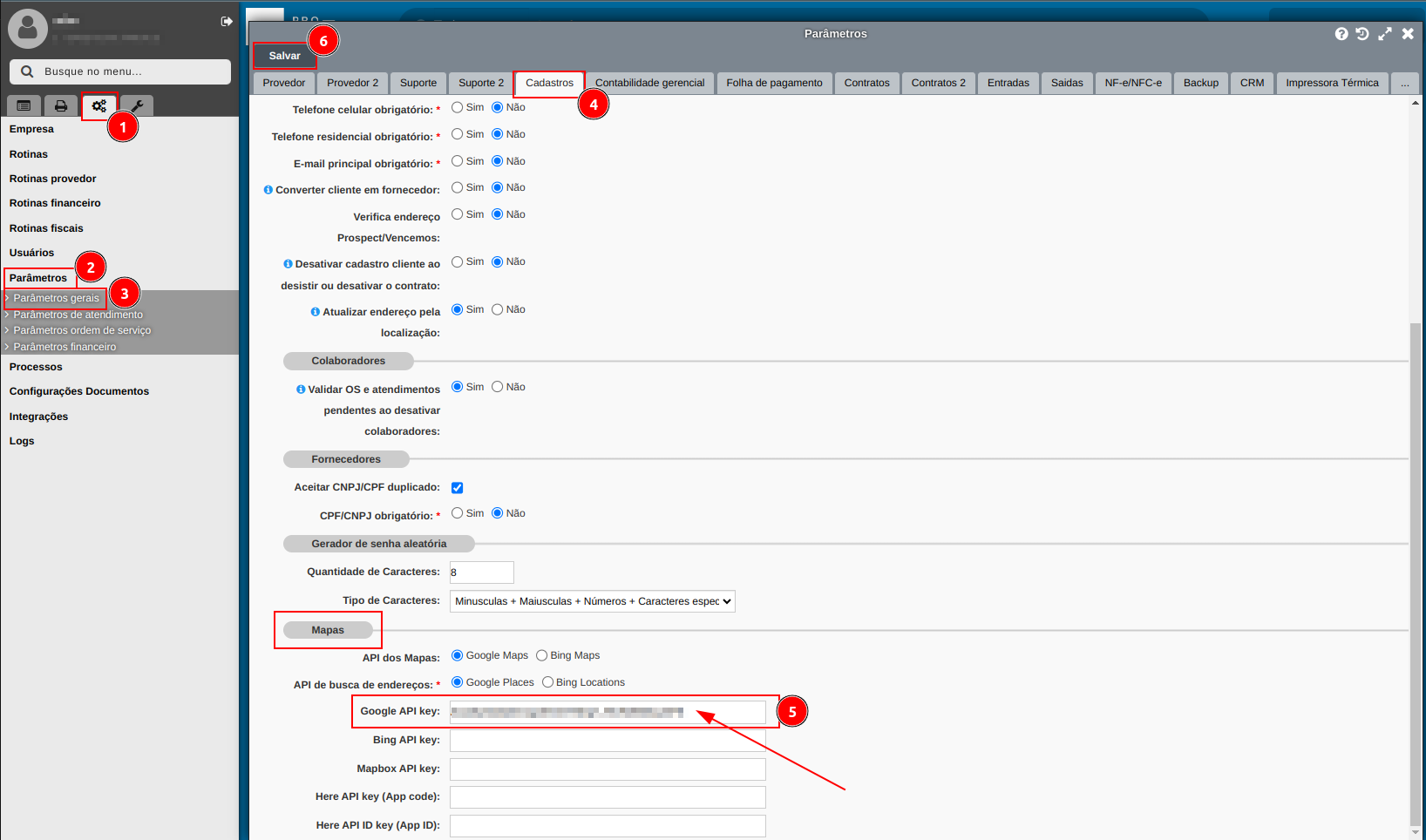Click info icon next to Atualizar endereço pela localização

(x=316, y=312)
